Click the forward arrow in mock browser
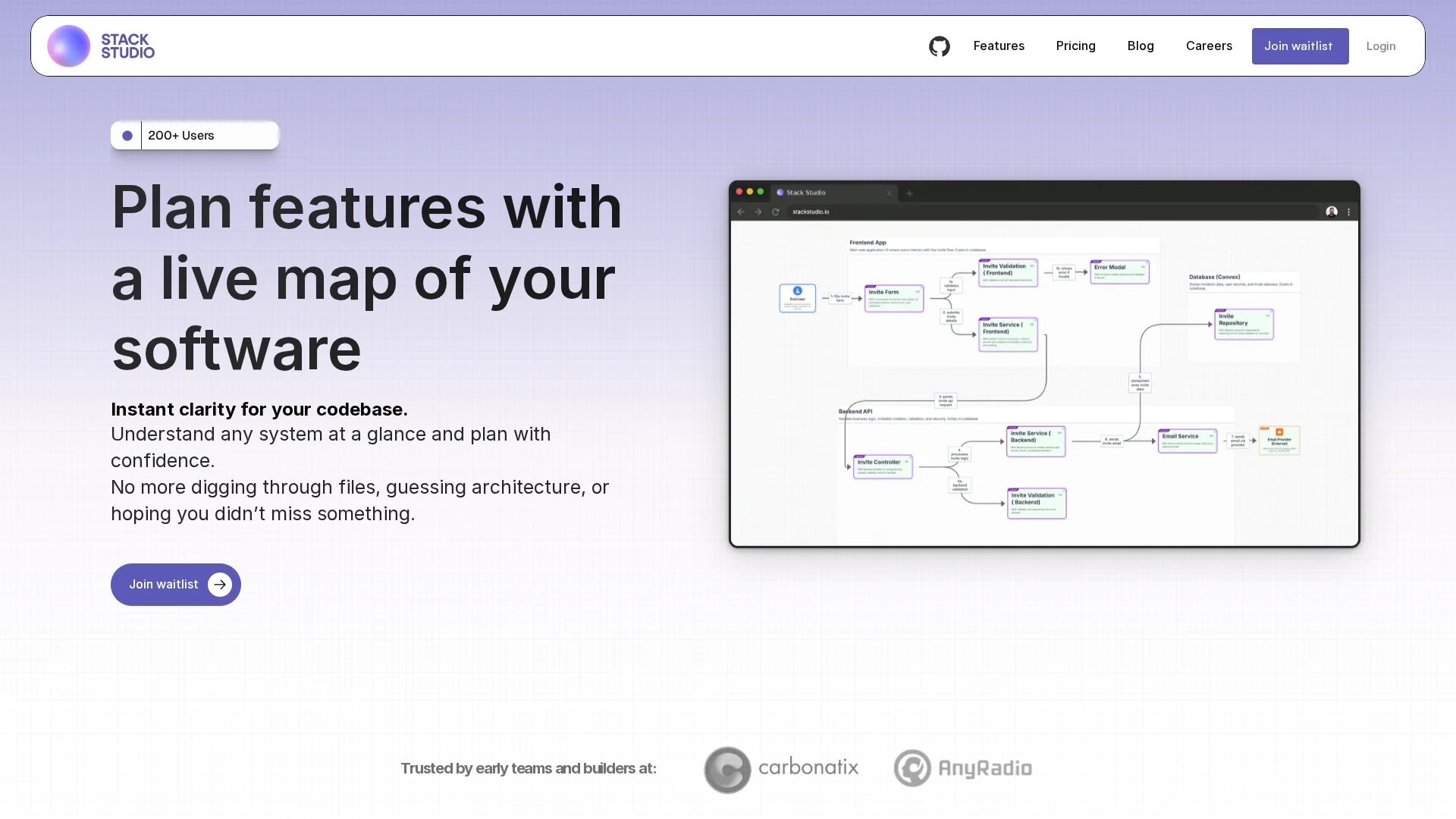Screen dimensions: 1456x819 758,212
